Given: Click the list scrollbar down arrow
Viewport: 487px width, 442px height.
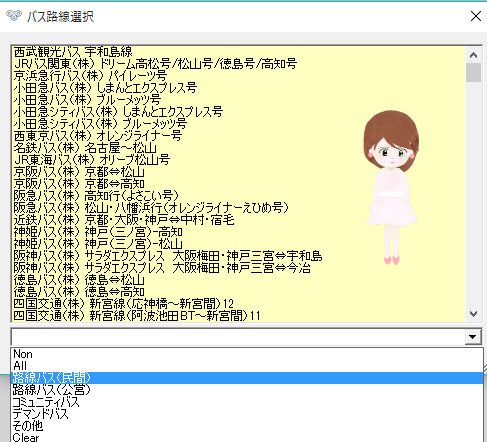Looking at the screenshot, I should (x=473, y=313).
